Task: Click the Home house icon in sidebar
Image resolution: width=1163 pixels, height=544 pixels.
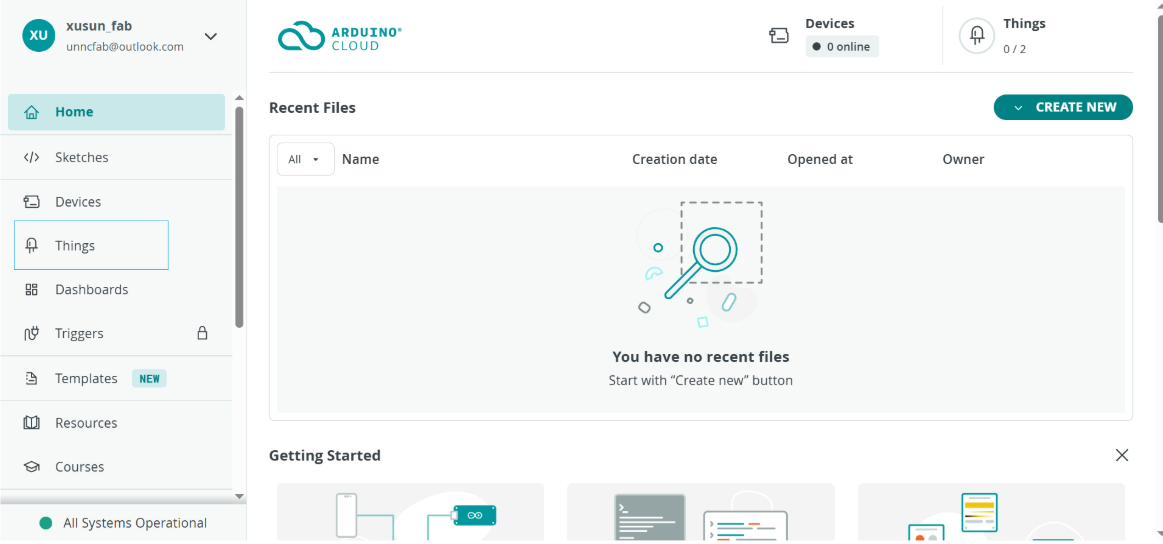Action: (31, 113)
